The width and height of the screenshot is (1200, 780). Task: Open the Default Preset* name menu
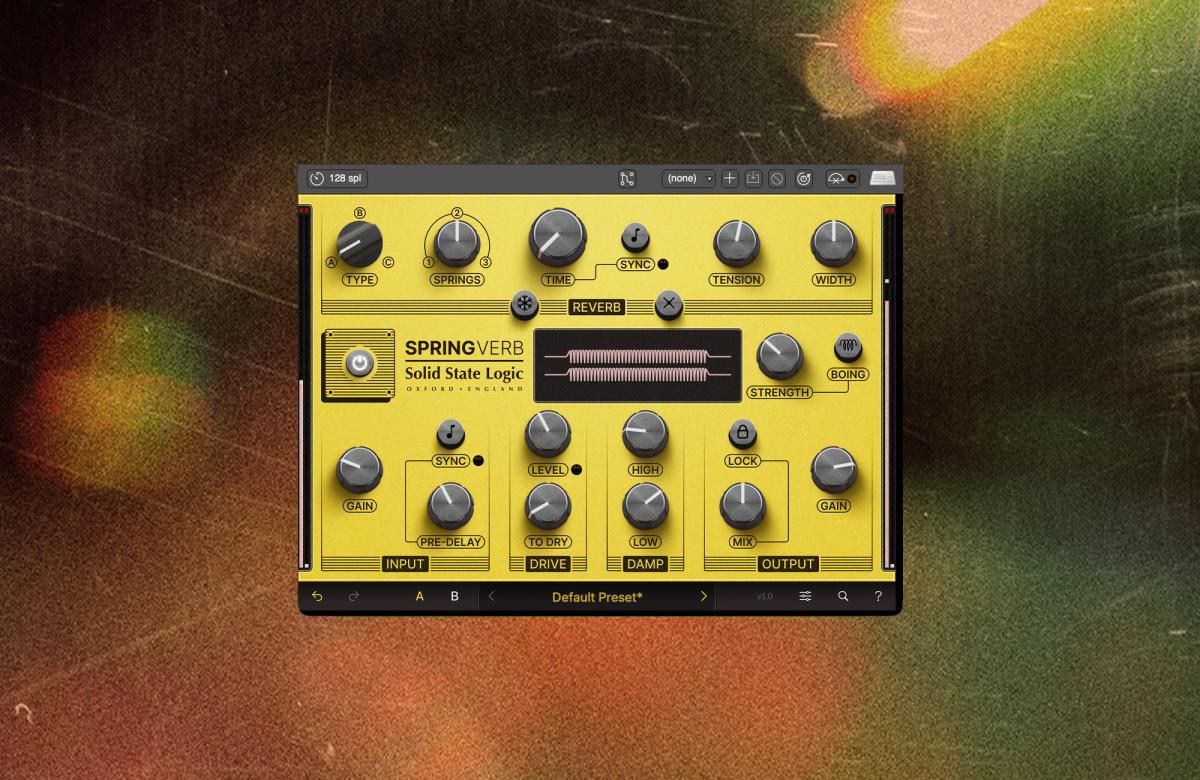coord(598,597)
